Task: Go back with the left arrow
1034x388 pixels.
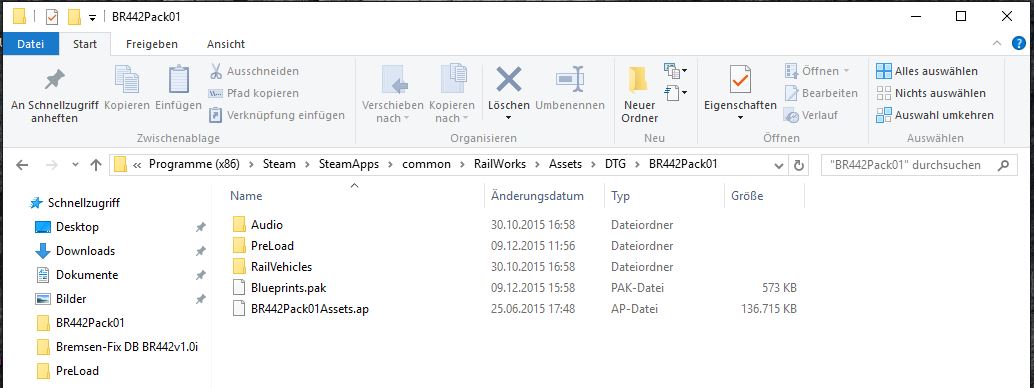Action: [x=21, y=165]
